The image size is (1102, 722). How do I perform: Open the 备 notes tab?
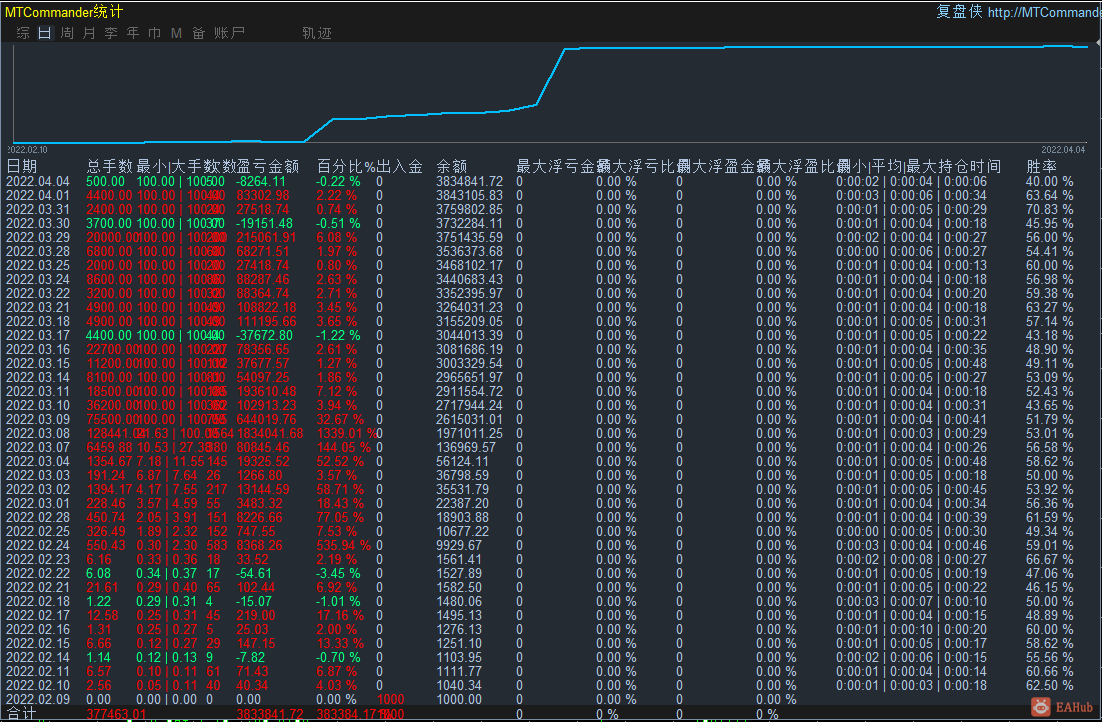(x=198, y=33)
